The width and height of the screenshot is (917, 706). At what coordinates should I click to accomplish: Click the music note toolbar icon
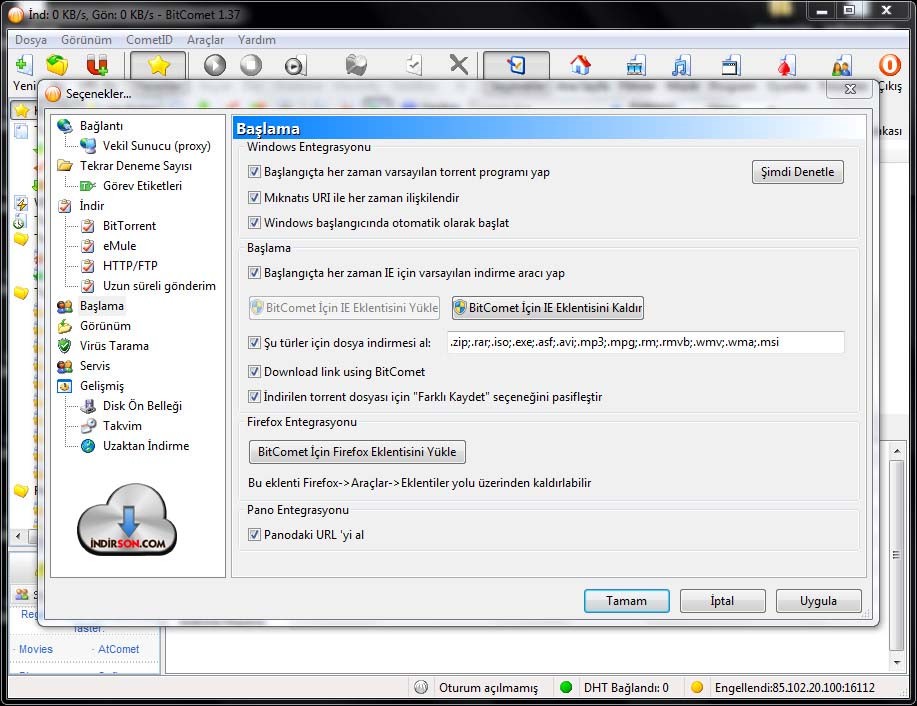pos(682,66)
